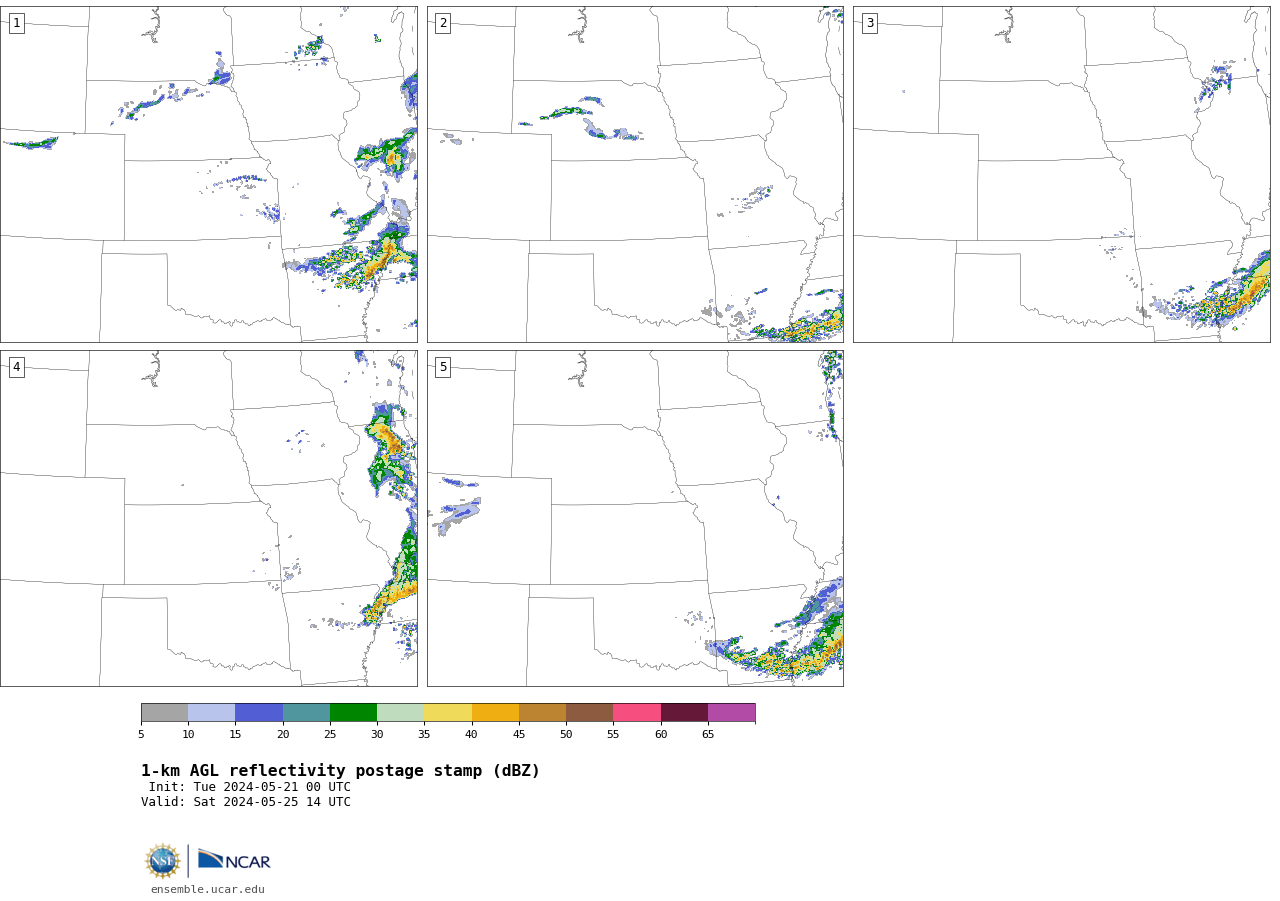This screenshot has width=1280, height=901.
Task: Click the gray 5-10 dBZ color swatch
Action: (x=164, y=713)
